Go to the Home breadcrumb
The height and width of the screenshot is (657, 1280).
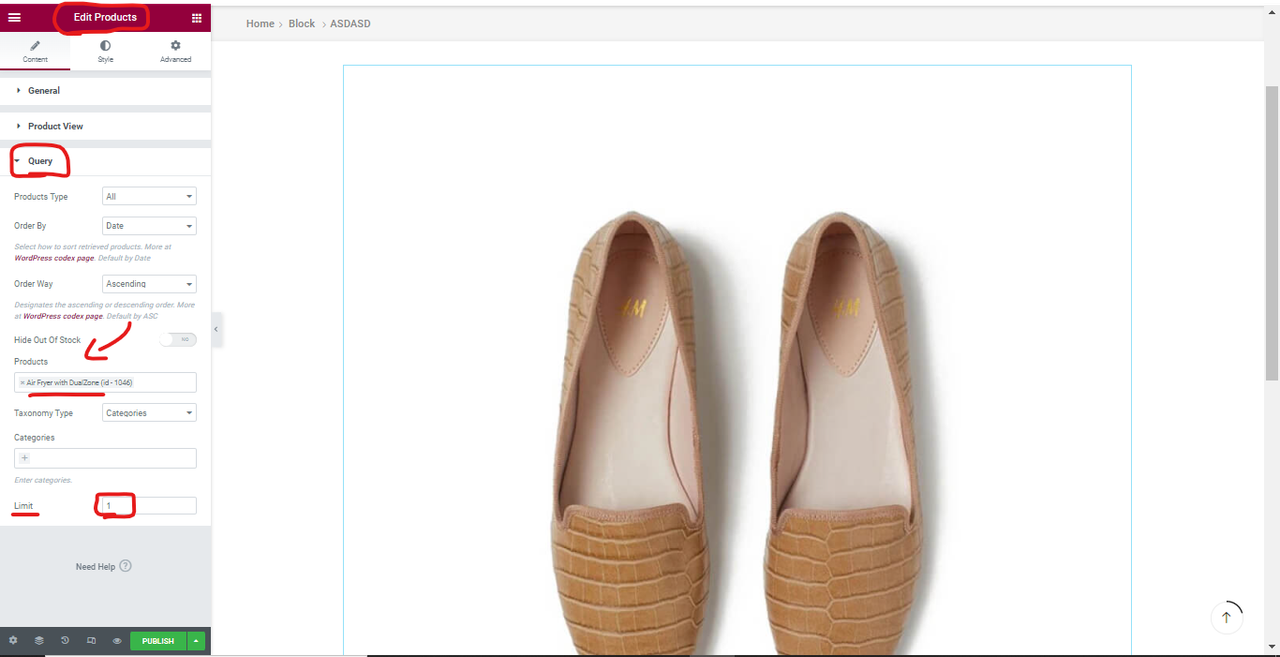tap(260, 24)
